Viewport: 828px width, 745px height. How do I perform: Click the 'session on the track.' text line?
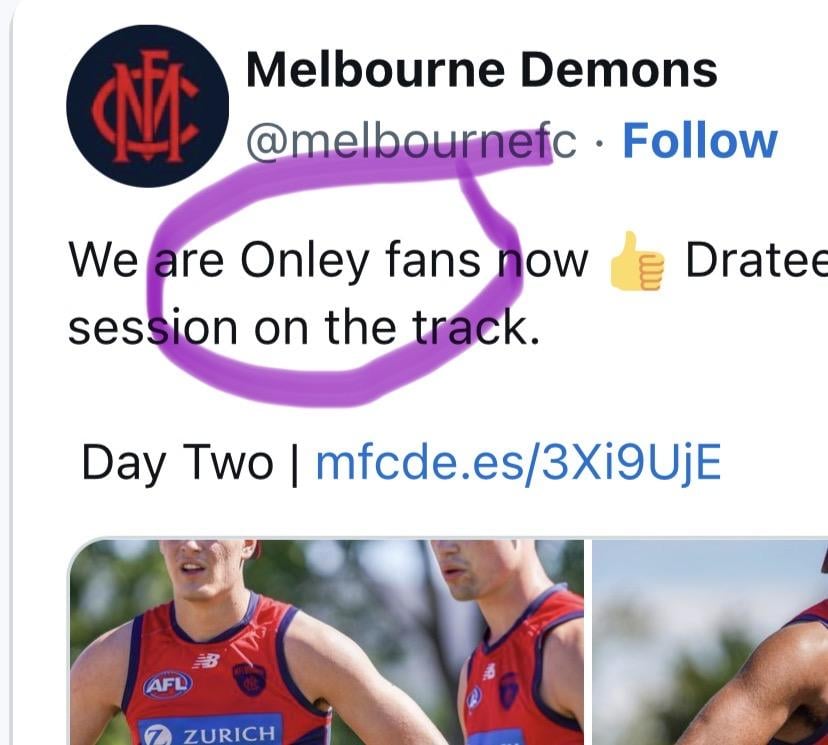(x=304, y=327)
